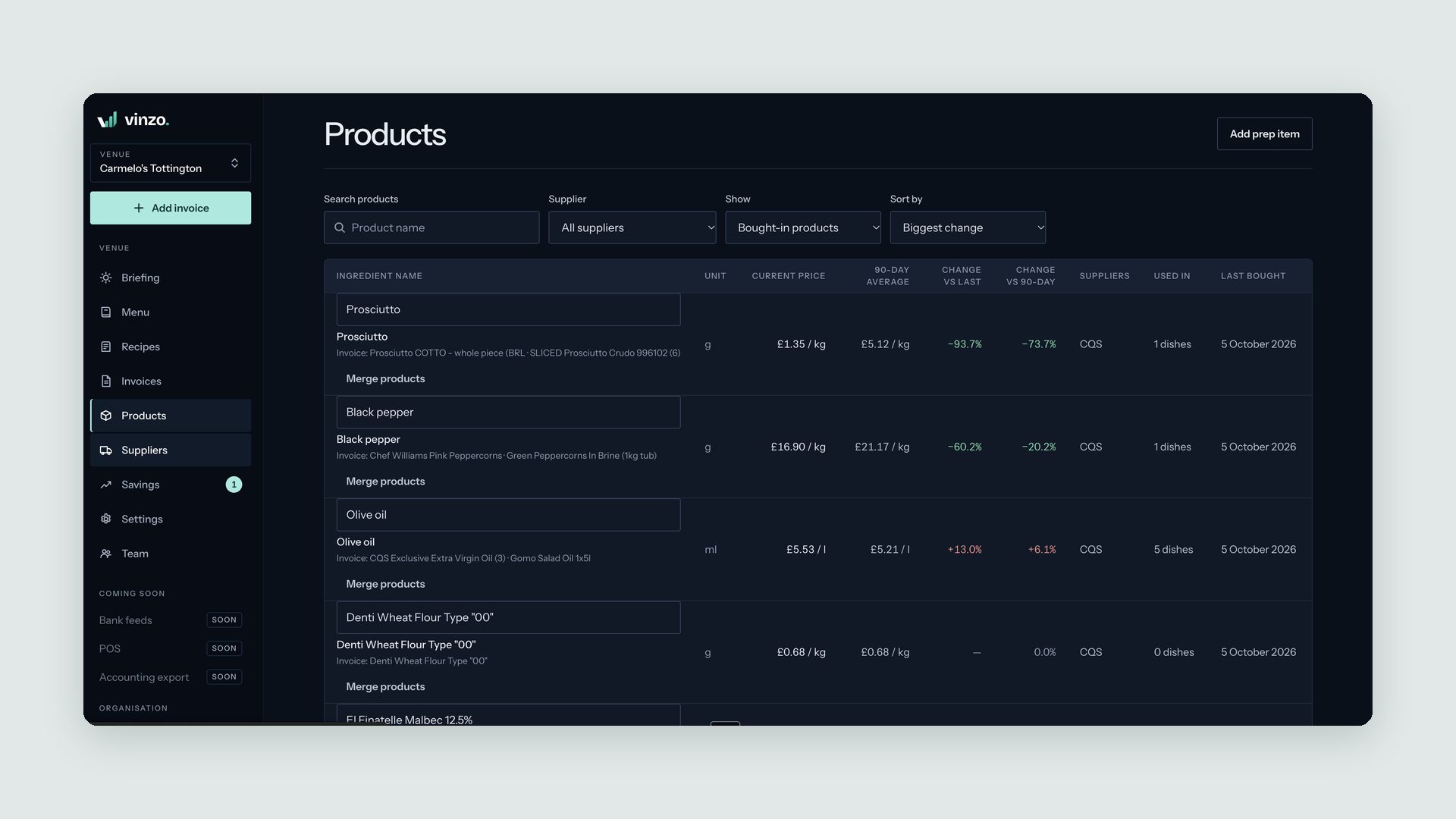The image size is (1456, 819).
Task: Merge products for Olive oil
Action: pyautogui.click(x=385, y=584)
